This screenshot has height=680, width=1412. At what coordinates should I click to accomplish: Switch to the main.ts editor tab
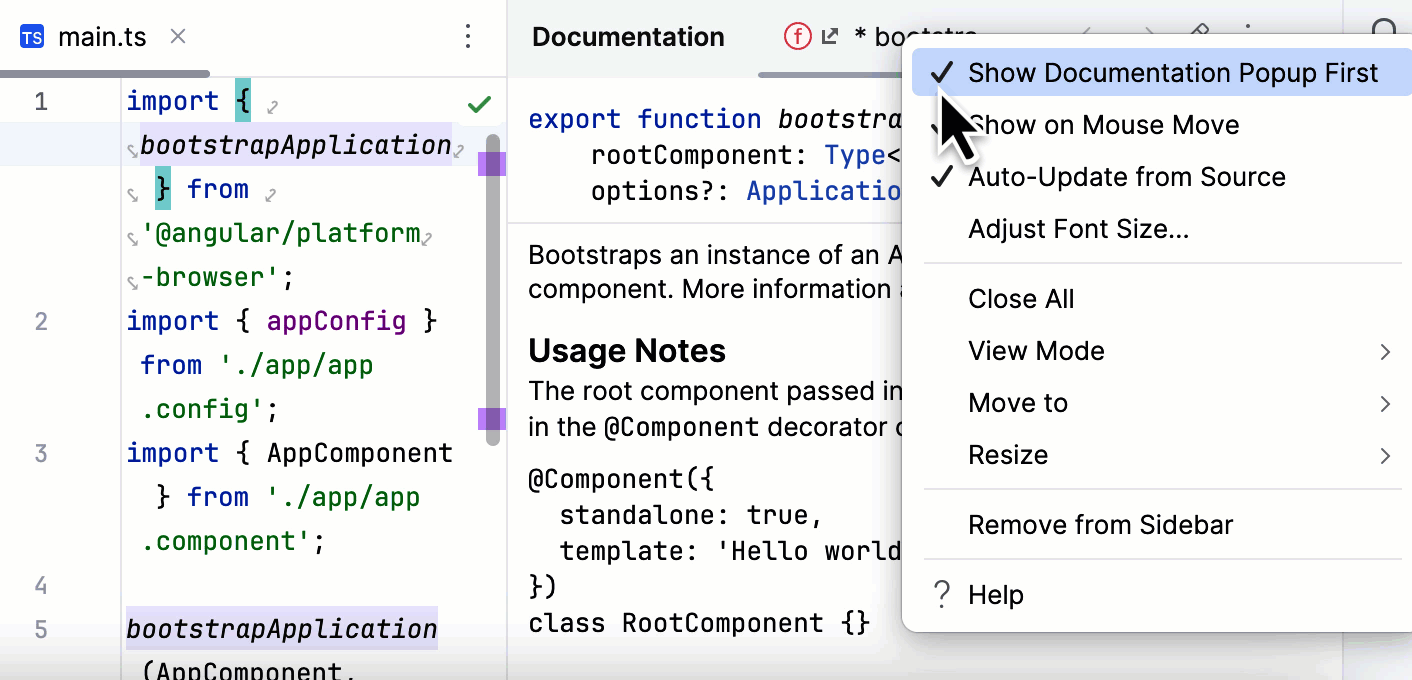pos(103,36)
